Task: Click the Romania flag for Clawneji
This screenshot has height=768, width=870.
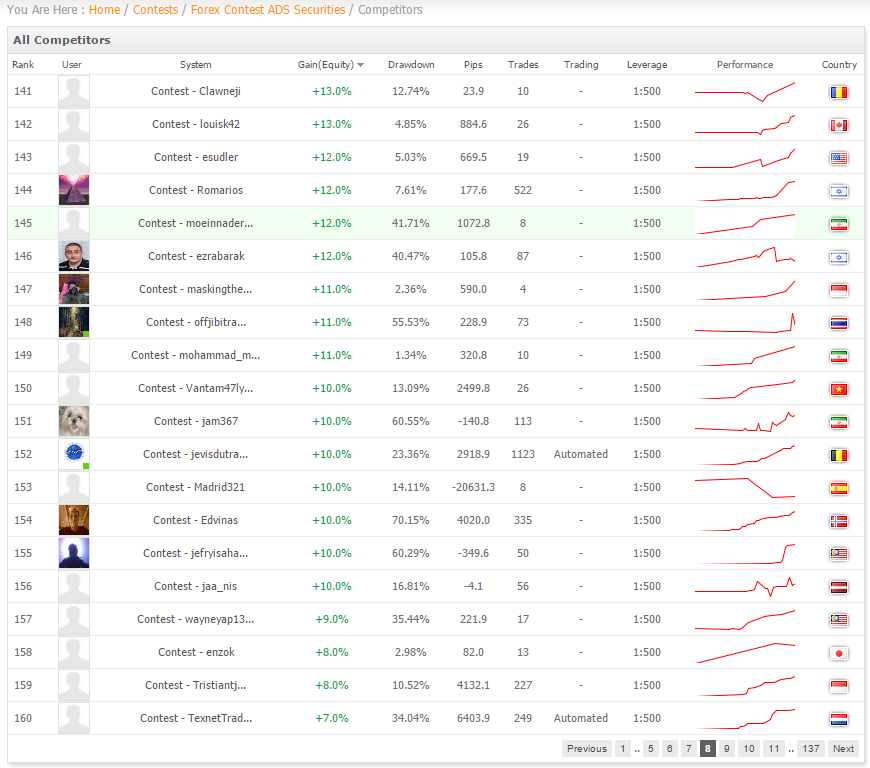Action: (838, 92)
